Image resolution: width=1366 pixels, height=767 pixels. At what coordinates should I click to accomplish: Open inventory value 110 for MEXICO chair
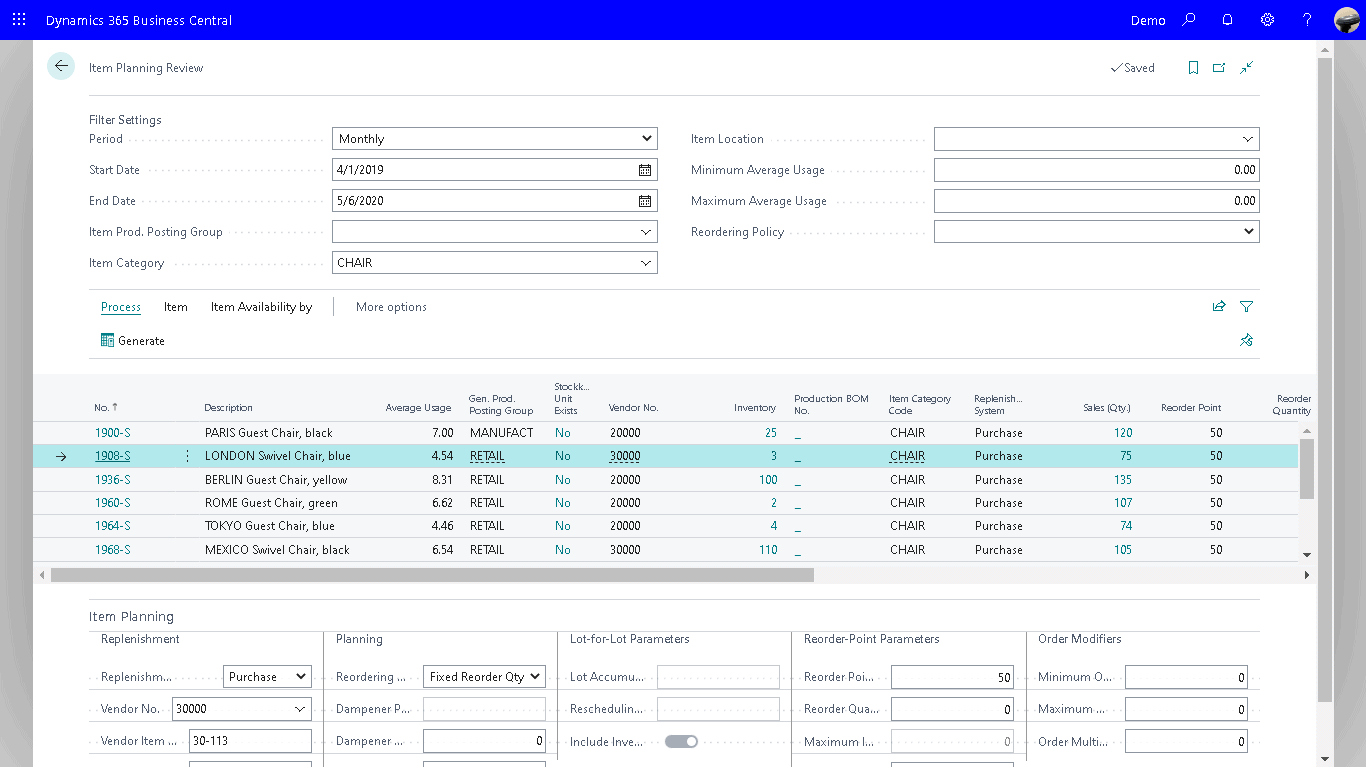[x=768, y=550]
